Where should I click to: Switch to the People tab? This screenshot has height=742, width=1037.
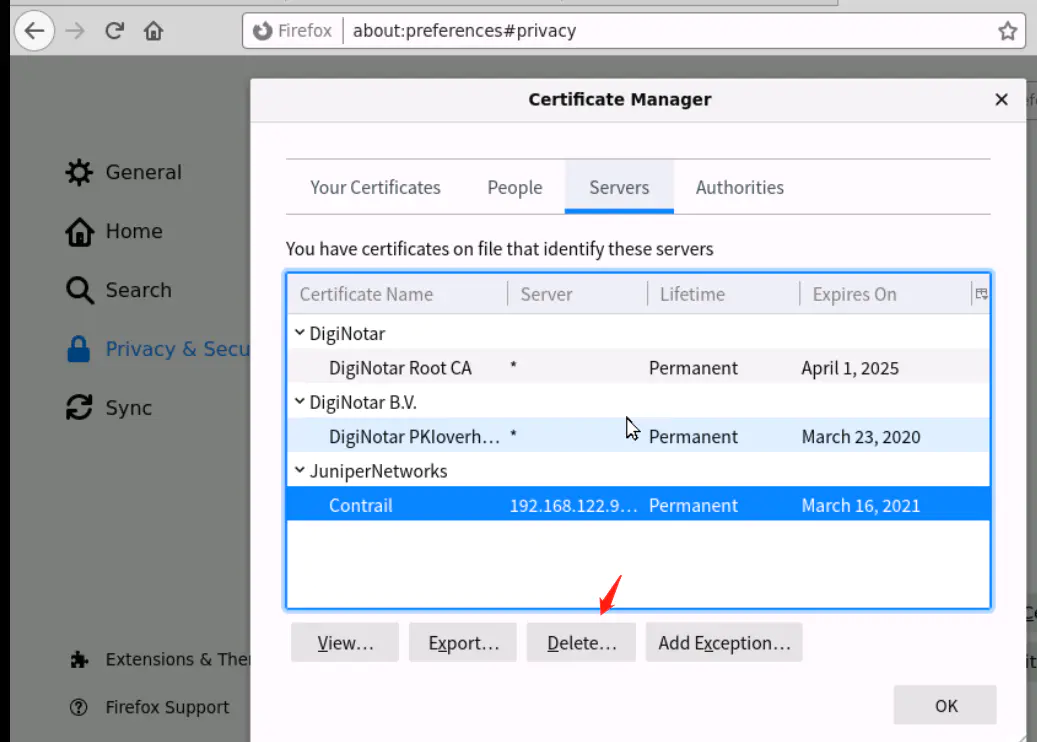pos(515,187)
